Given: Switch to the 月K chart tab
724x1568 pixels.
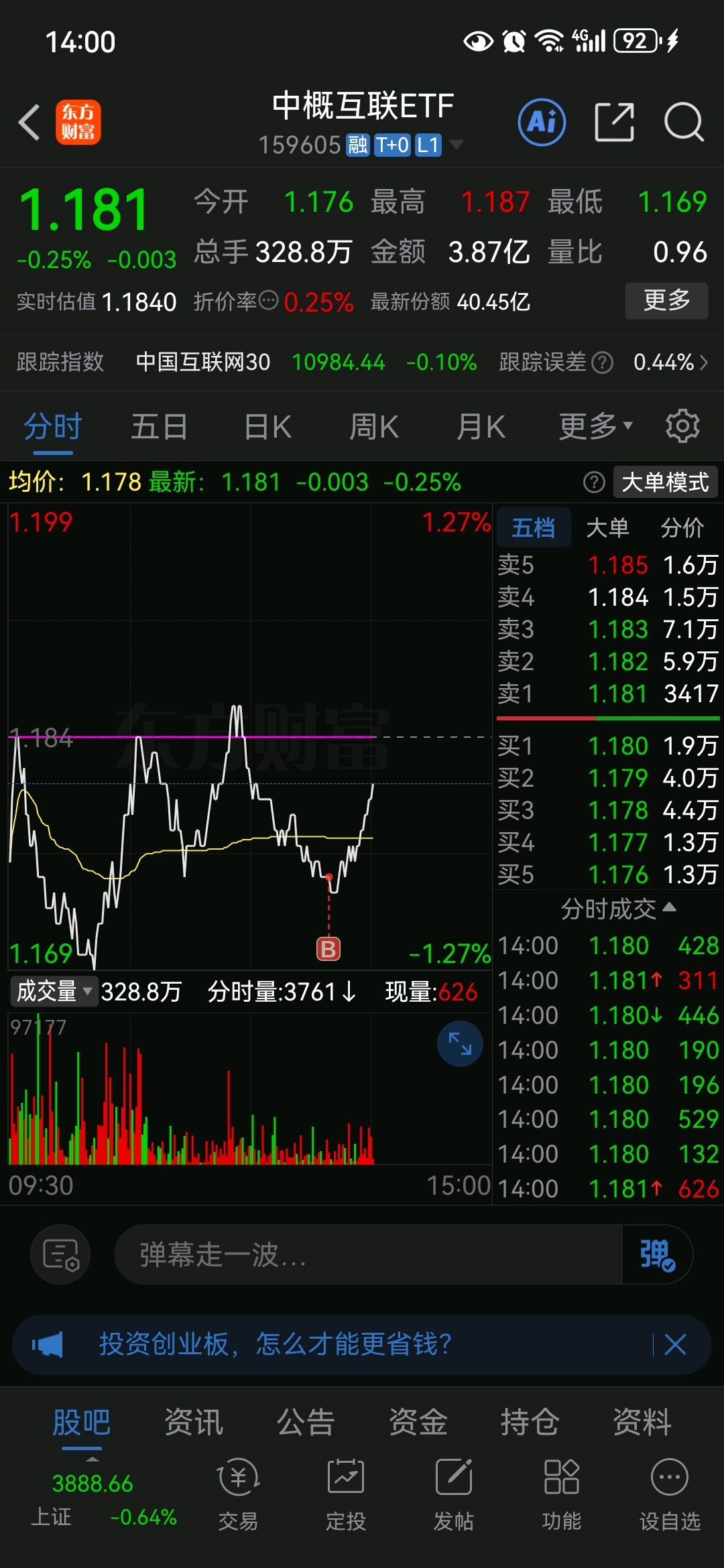Looking at the screenshot, I should coord(481,427).
